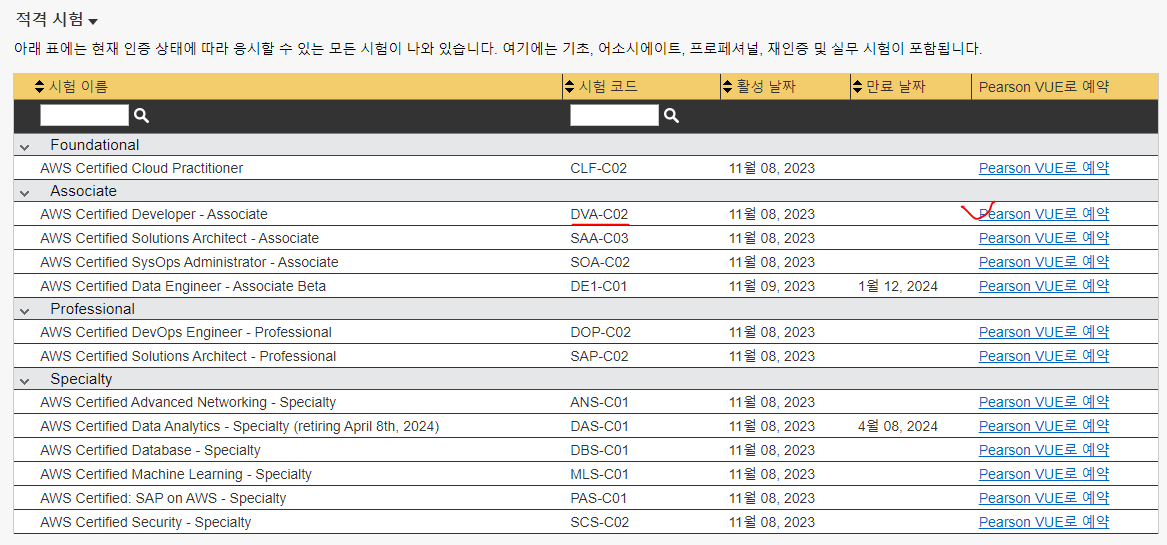
Task: Select AWS Certified Data Analytics - Specialty name
Action: (240, 427)
